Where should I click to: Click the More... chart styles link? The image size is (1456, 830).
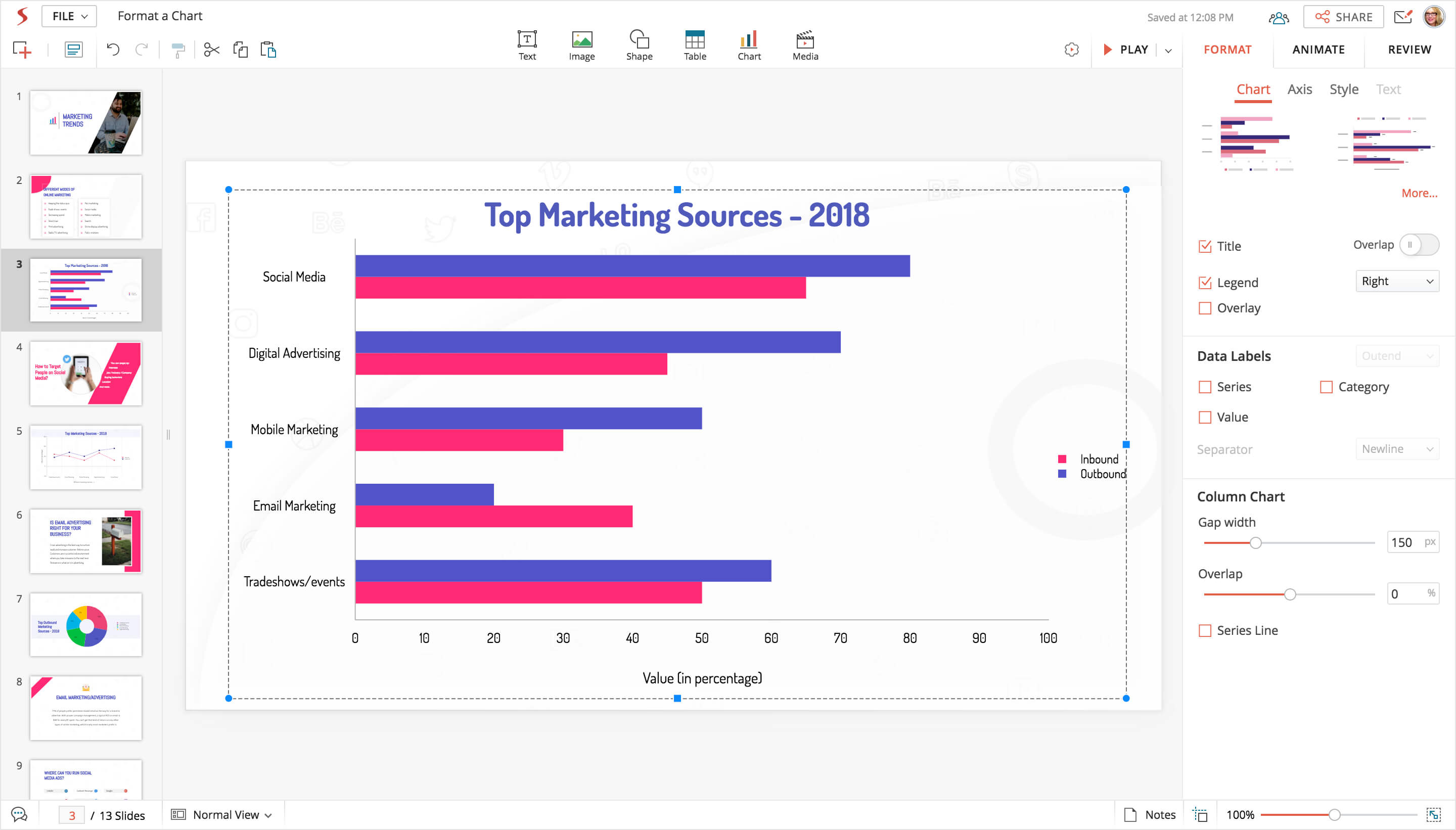[x=1419, y=193]
